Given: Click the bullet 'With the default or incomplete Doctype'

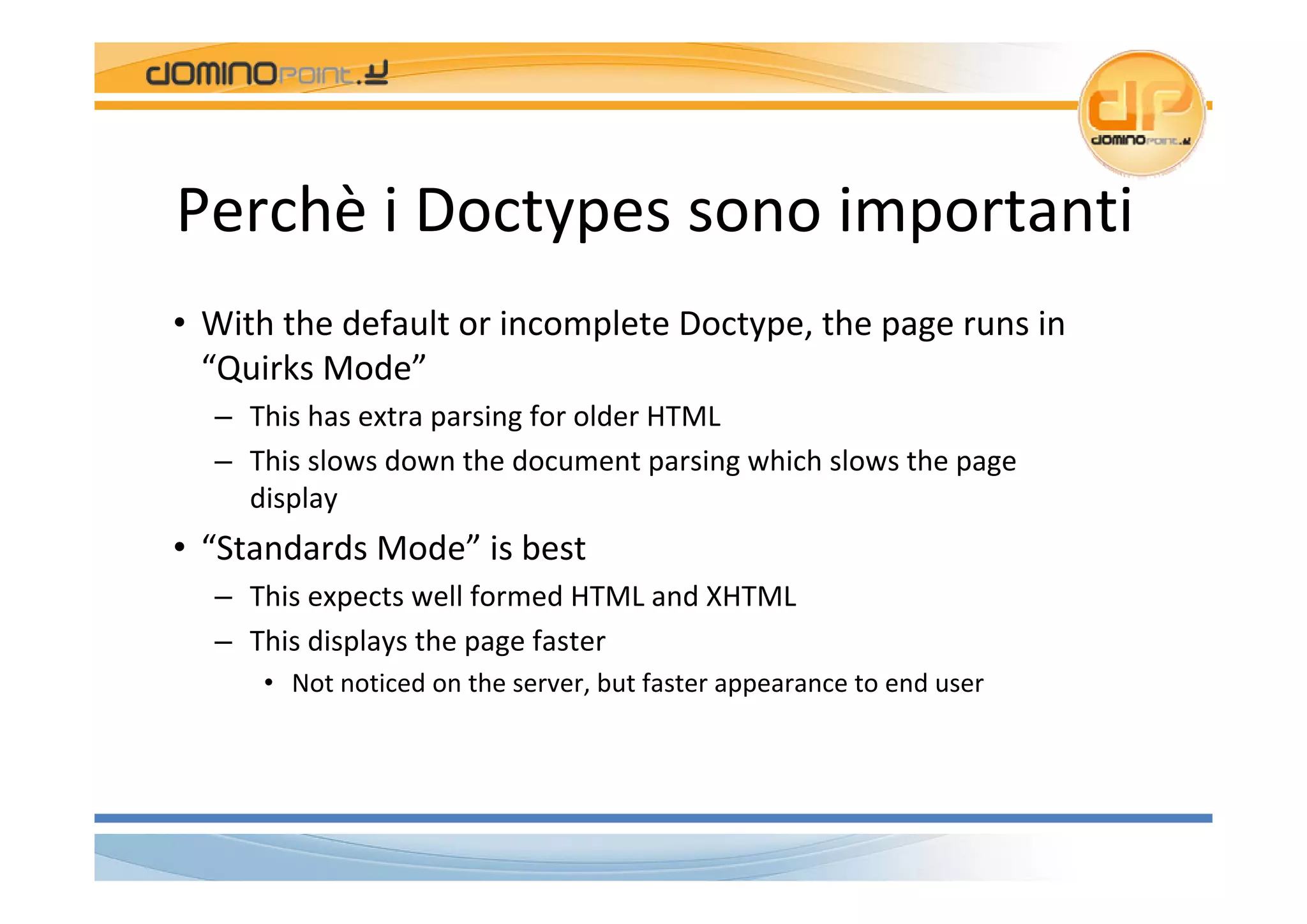Looking at the screenshot, I should [x=633, y=323].
